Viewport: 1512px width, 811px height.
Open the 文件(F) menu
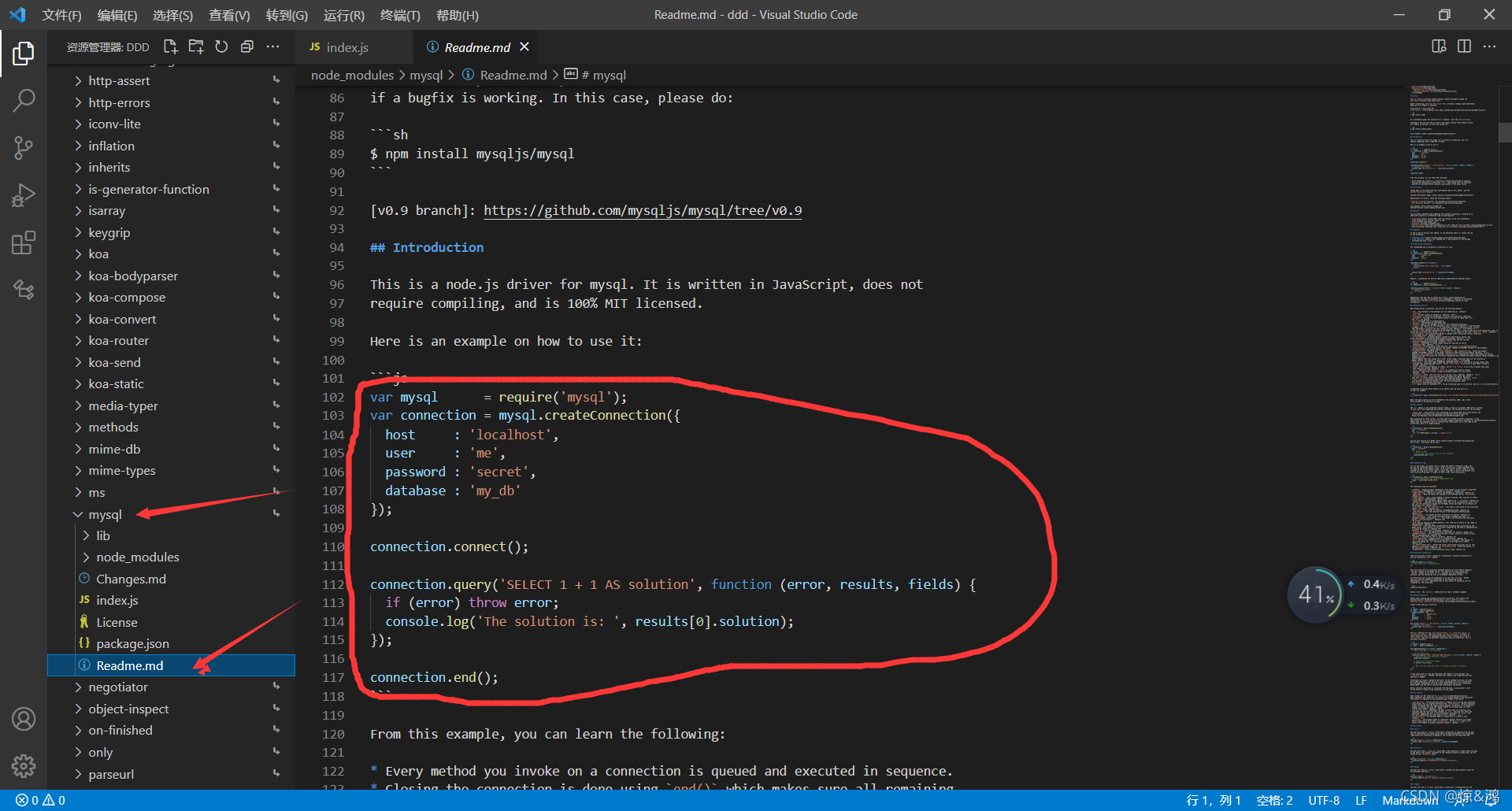tap(61, 15)
